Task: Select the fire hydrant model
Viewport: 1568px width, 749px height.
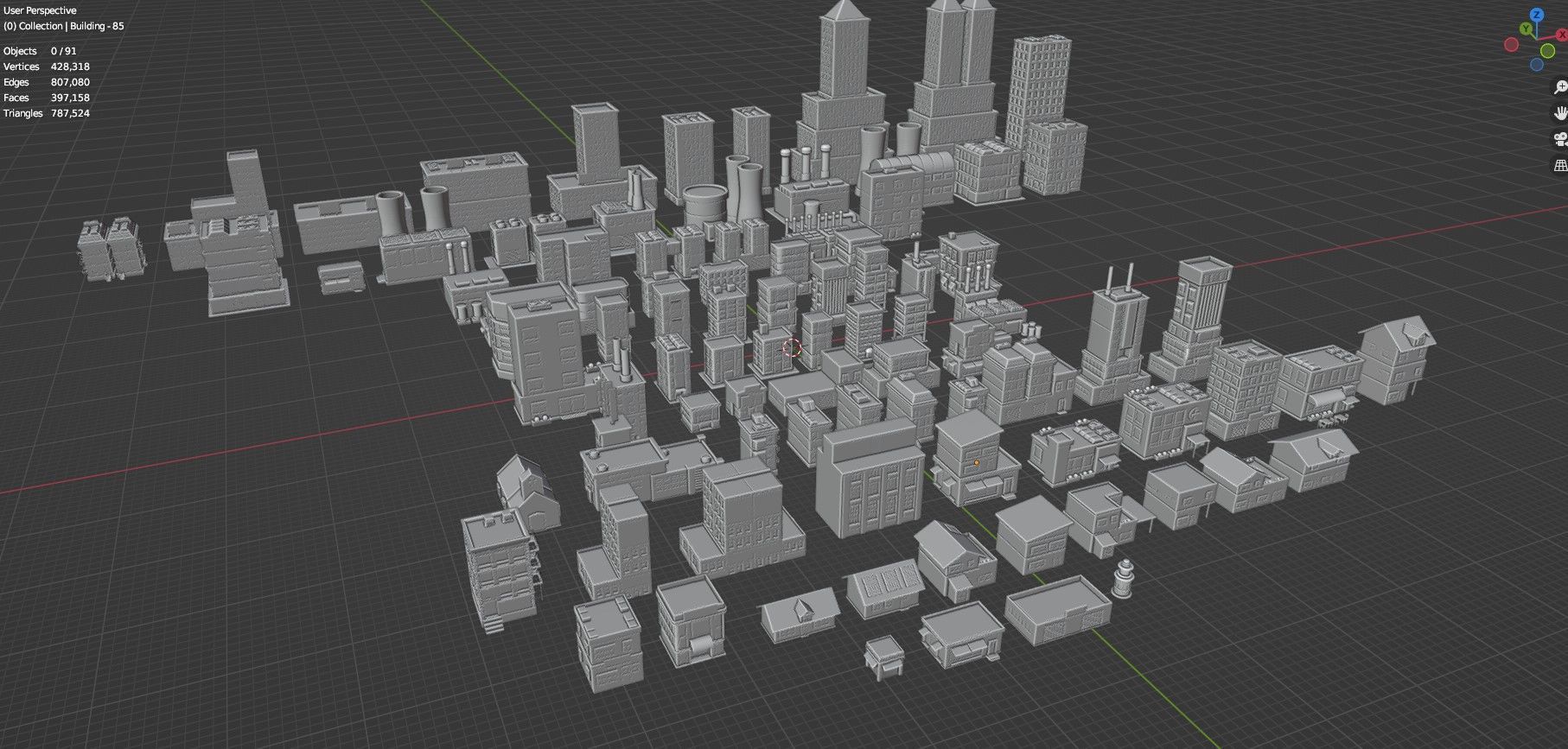Action: click(1122, 578)
